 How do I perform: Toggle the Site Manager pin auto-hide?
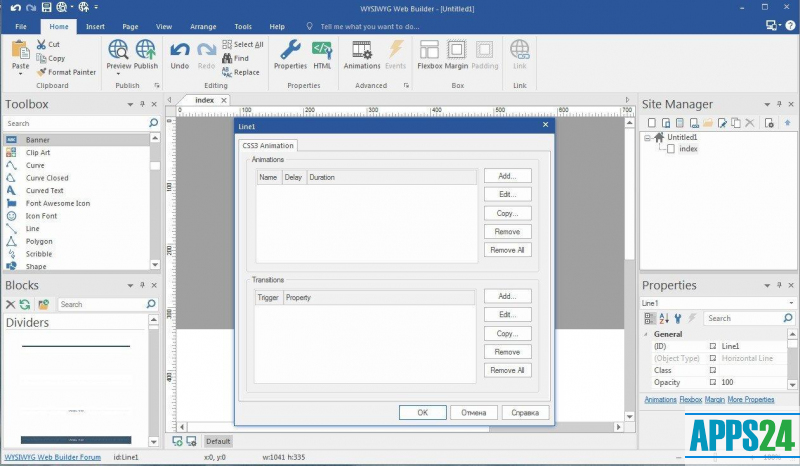point(777,104)
